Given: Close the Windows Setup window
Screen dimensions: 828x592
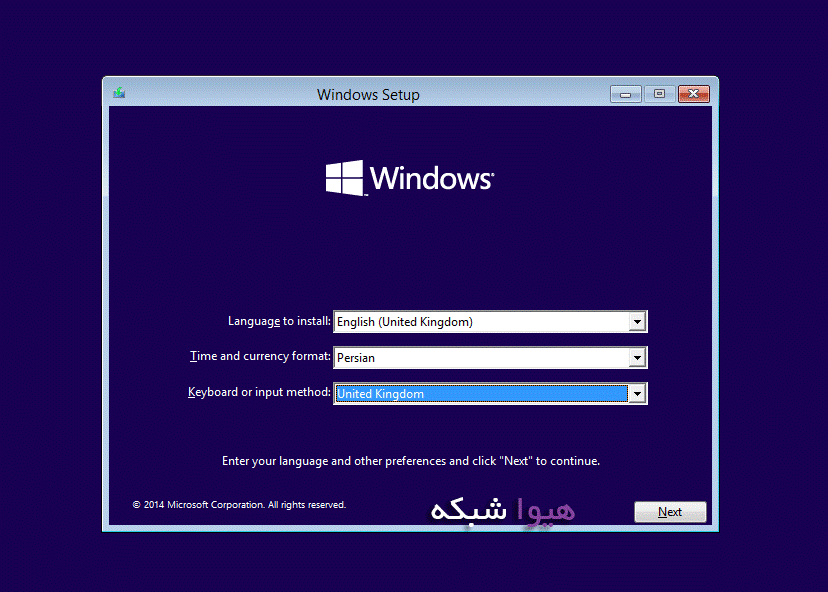Looking at the screenshot, I should click(694, 94).
